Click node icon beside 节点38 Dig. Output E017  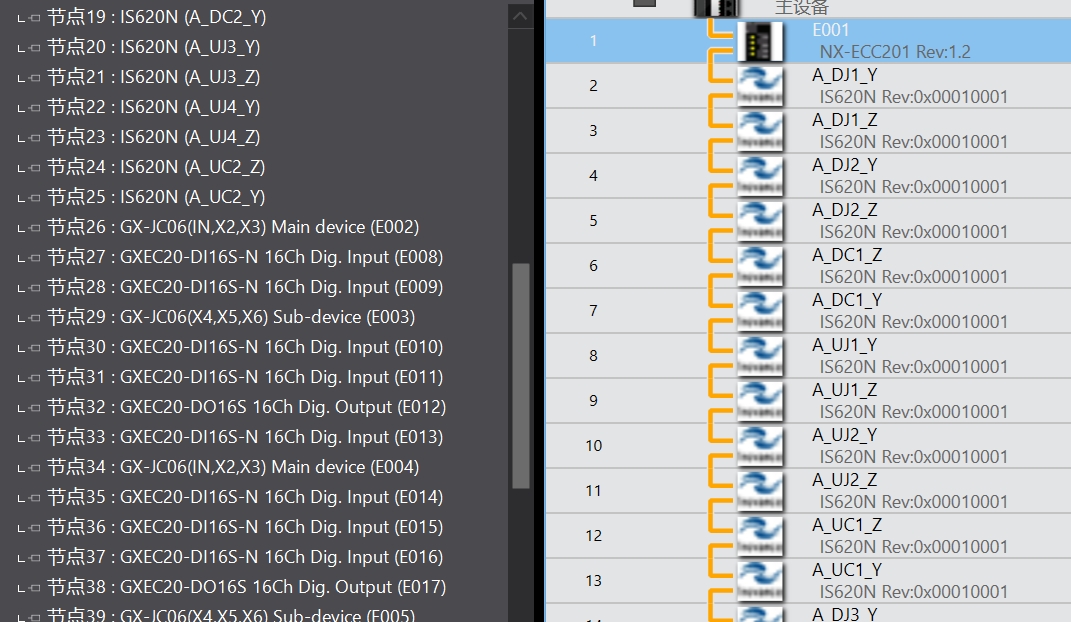coord(34,589)
